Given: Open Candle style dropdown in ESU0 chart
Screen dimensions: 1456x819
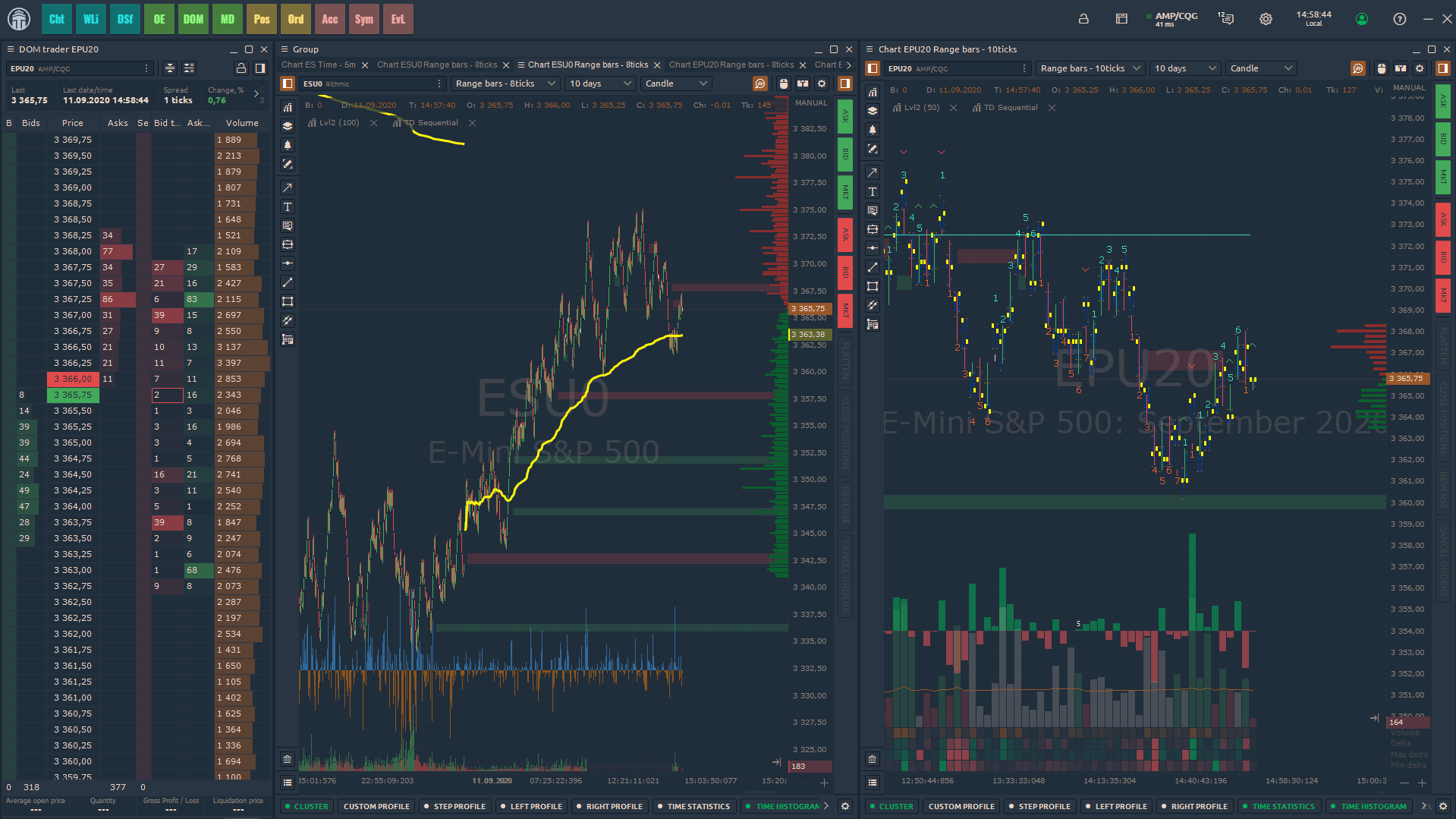Looking at the screenshot, I should 677,83.
